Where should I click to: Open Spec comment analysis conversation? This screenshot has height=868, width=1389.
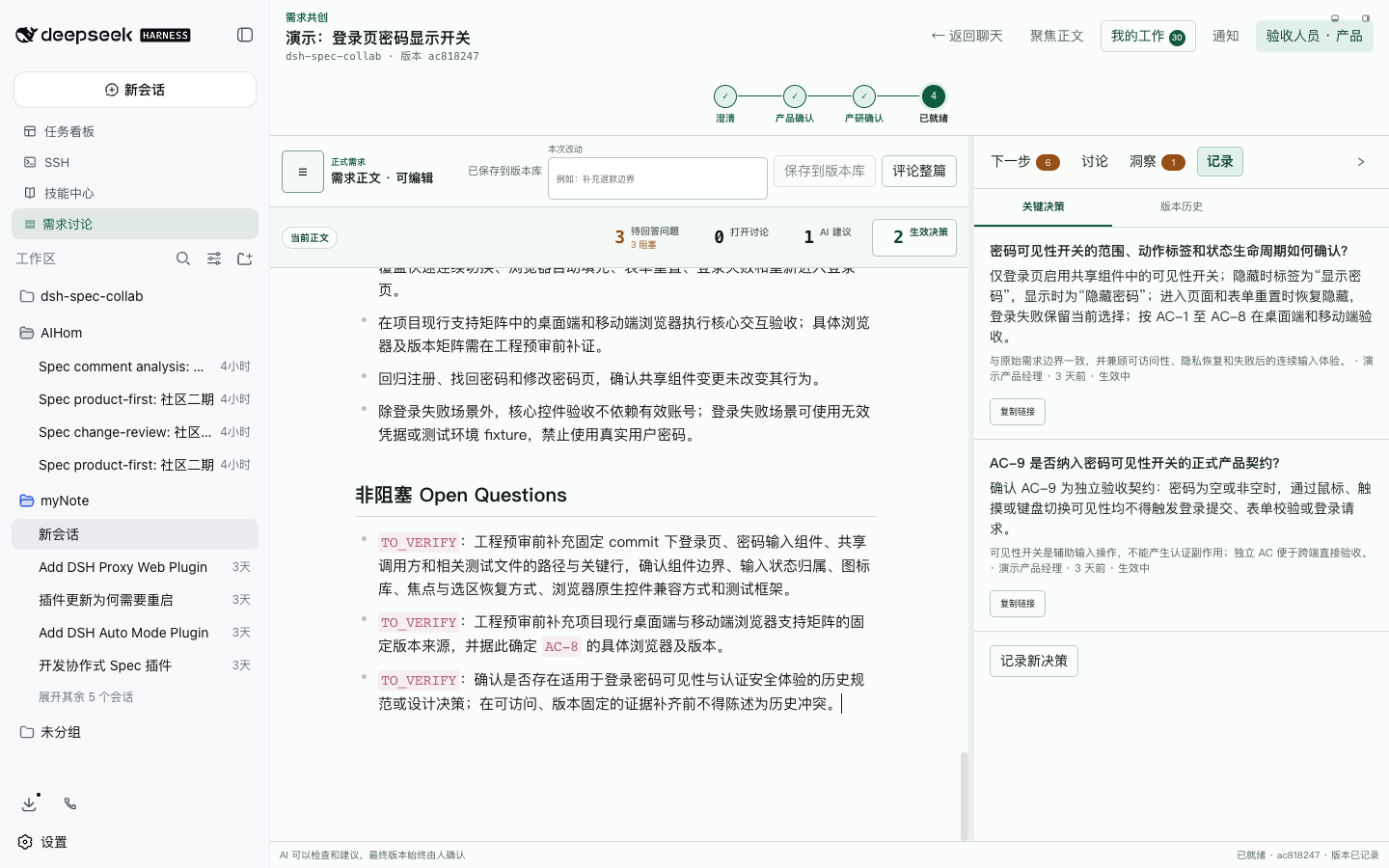coord(135,366)
